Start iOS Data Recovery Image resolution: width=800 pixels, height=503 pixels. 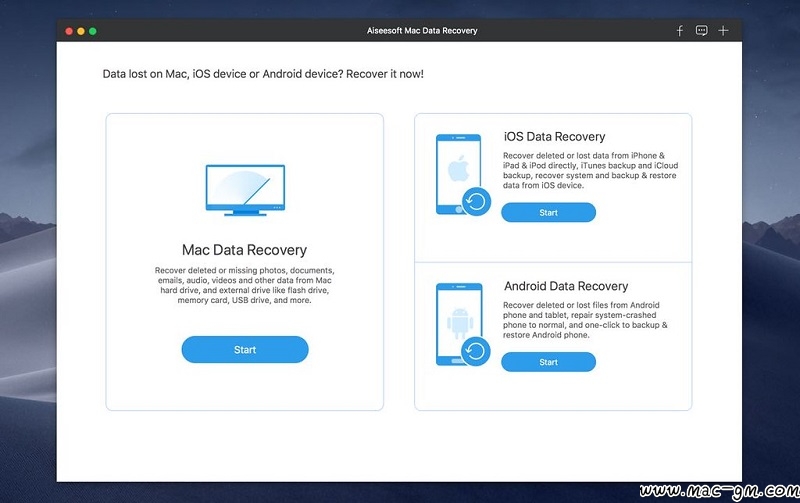pos(548,212)
